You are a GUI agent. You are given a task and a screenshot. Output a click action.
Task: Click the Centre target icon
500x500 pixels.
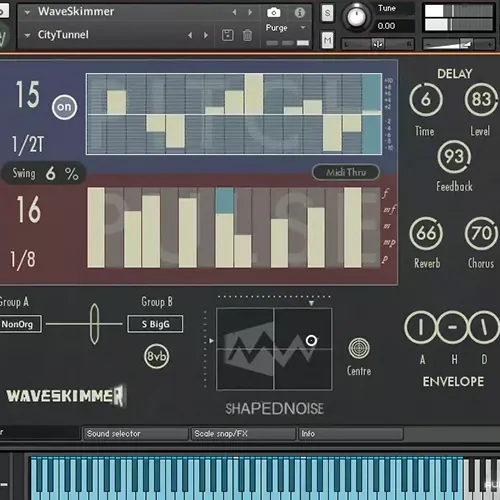tap(359, 348)
